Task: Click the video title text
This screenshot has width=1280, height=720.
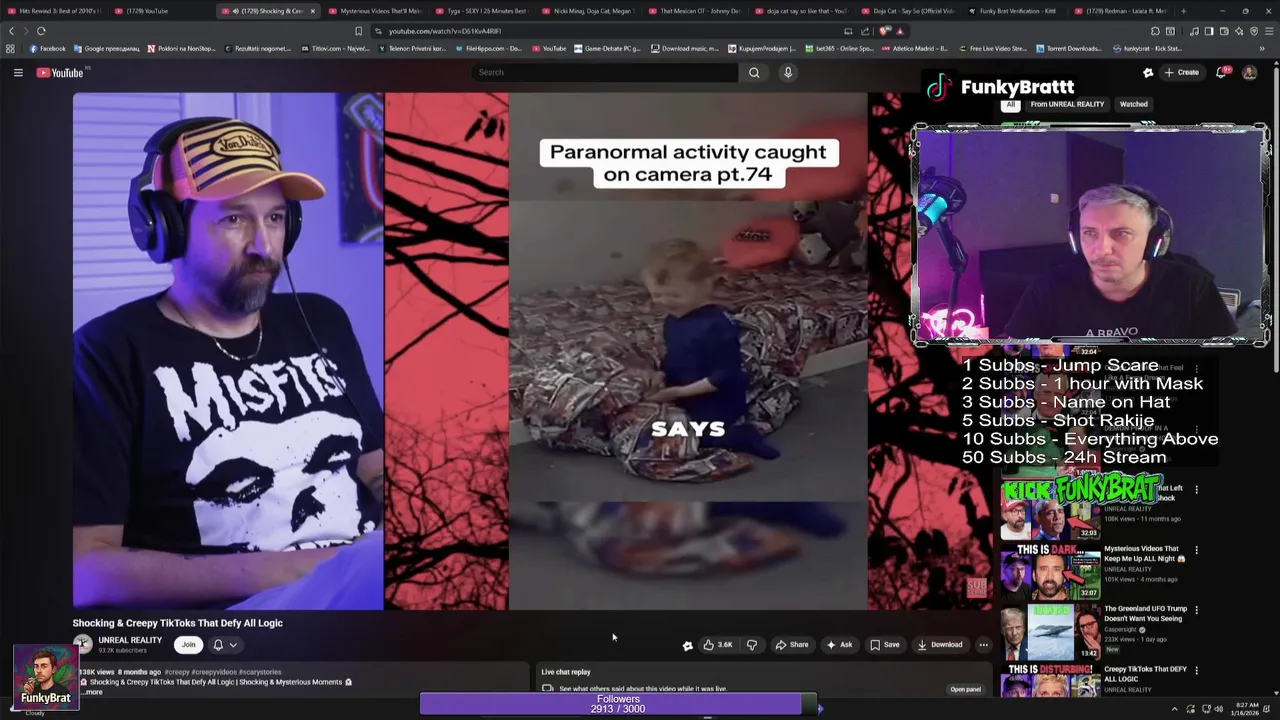Action: coord(177,623)
